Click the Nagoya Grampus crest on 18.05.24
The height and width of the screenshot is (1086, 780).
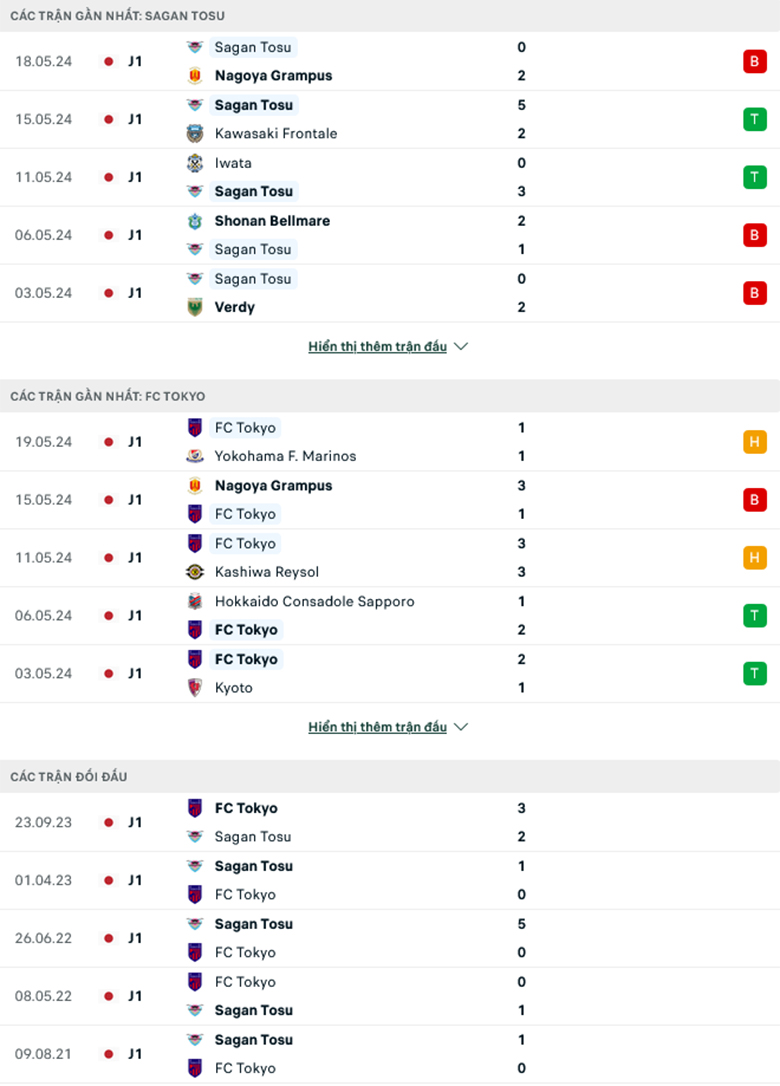[x=195, y=75]
